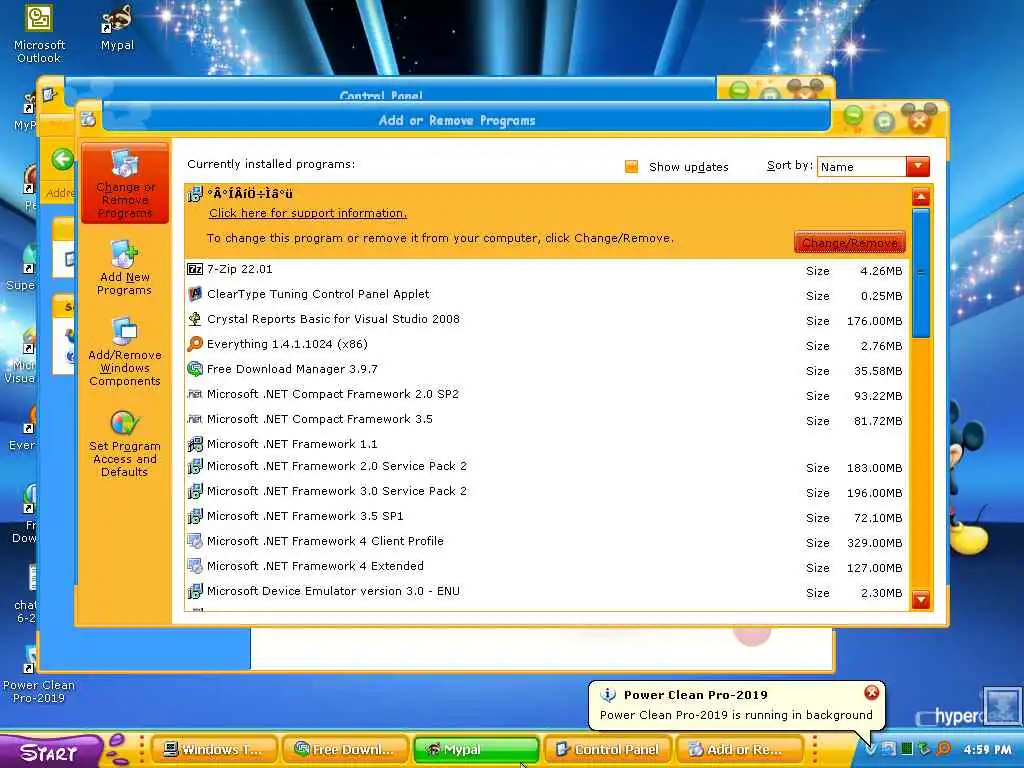Image resolution: width=1024 pixels, height=768 pixels.
Task: Open Set Program Access and Defaults icon
Action: [124, 423]
